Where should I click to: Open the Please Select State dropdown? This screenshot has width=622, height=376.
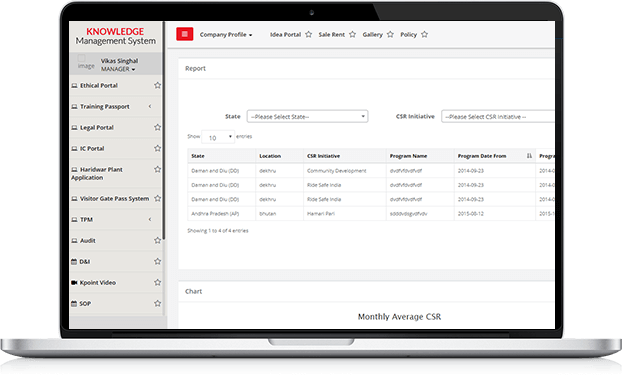(307, 116)
